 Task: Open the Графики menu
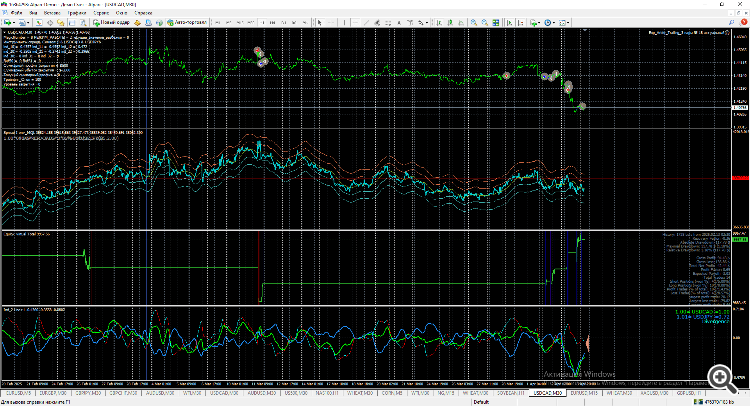point(77,13)
